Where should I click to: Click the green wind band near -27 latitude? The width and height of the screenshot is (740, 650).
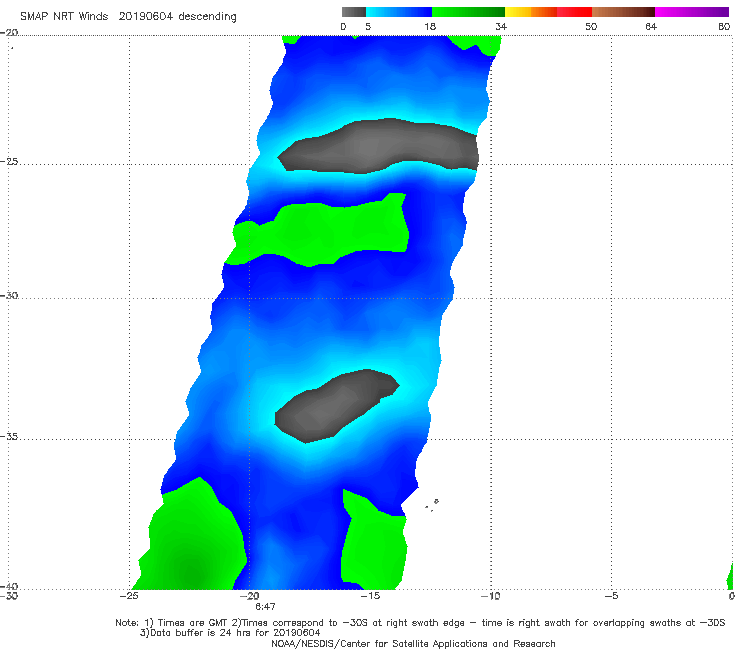[x=317, y=230]
